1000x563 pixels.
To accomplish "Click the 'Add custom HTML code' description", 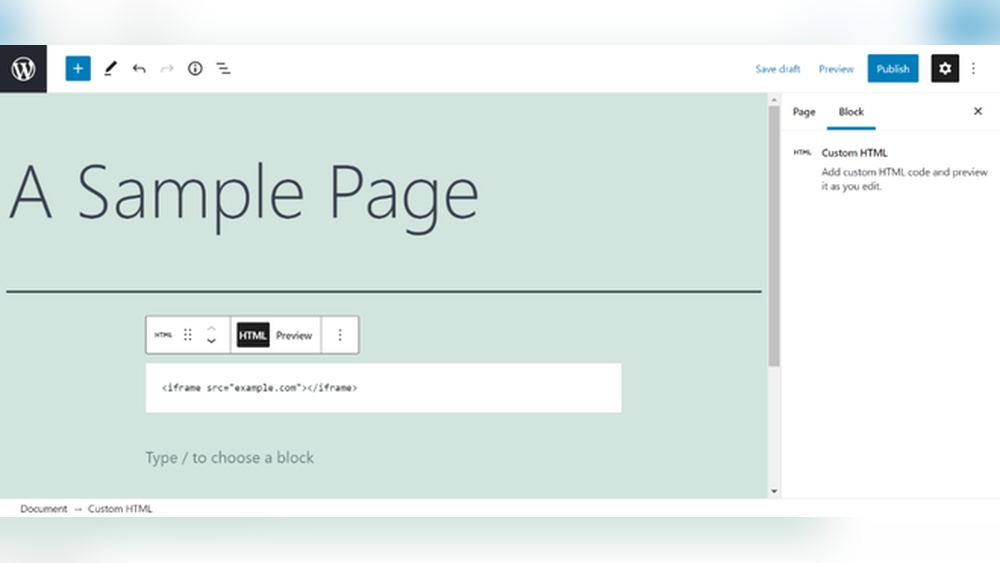I will pyautogui.click(x=904, y=179).
